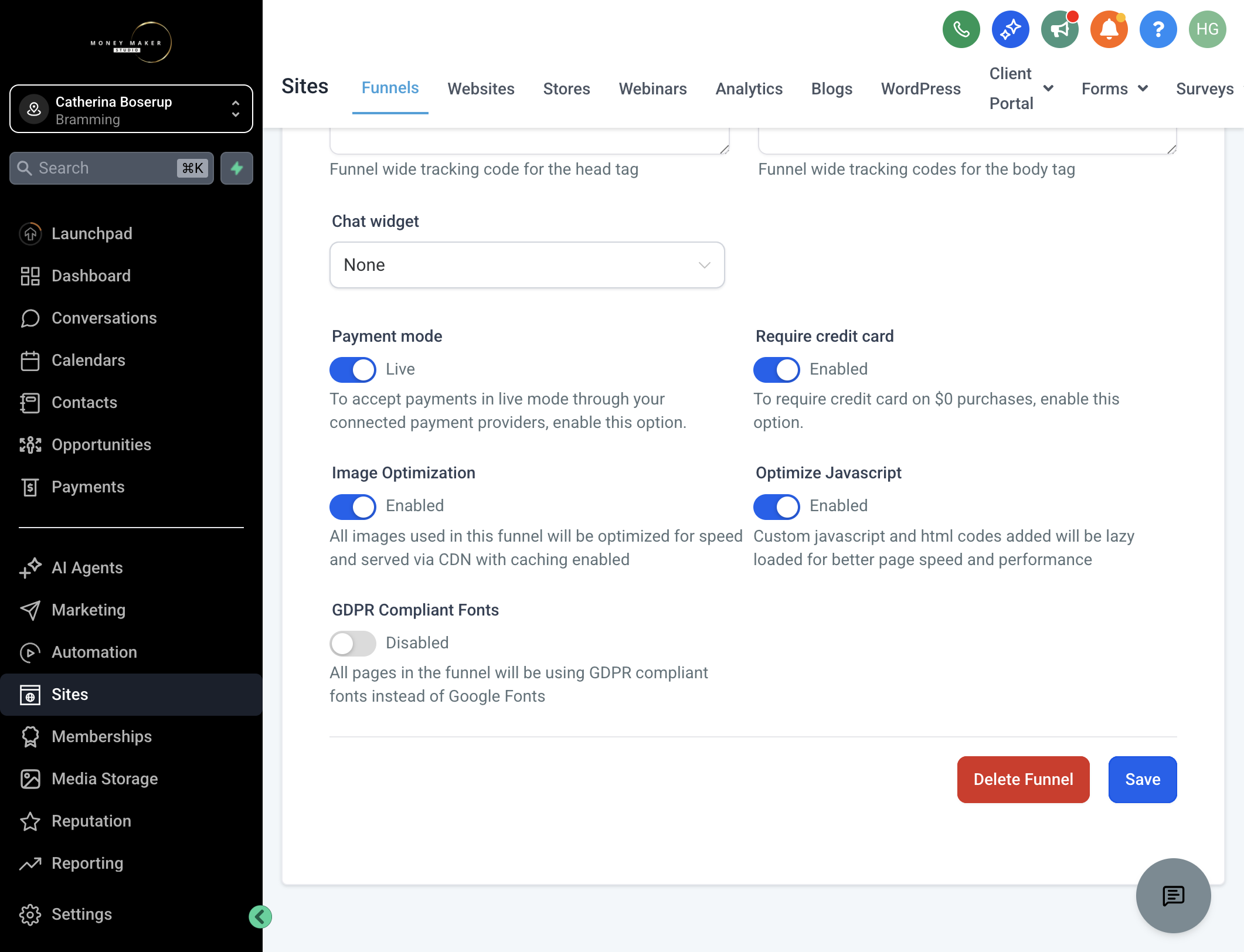Open Launchpad from the sidebar

131,233
